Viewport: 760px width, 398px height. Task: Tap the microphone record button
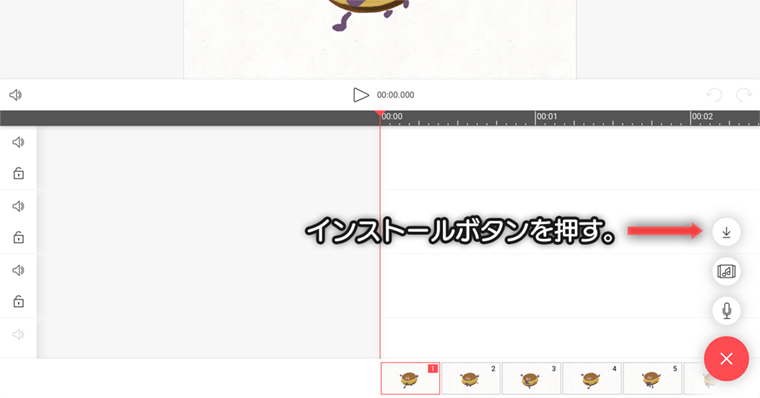click(726, 310)
